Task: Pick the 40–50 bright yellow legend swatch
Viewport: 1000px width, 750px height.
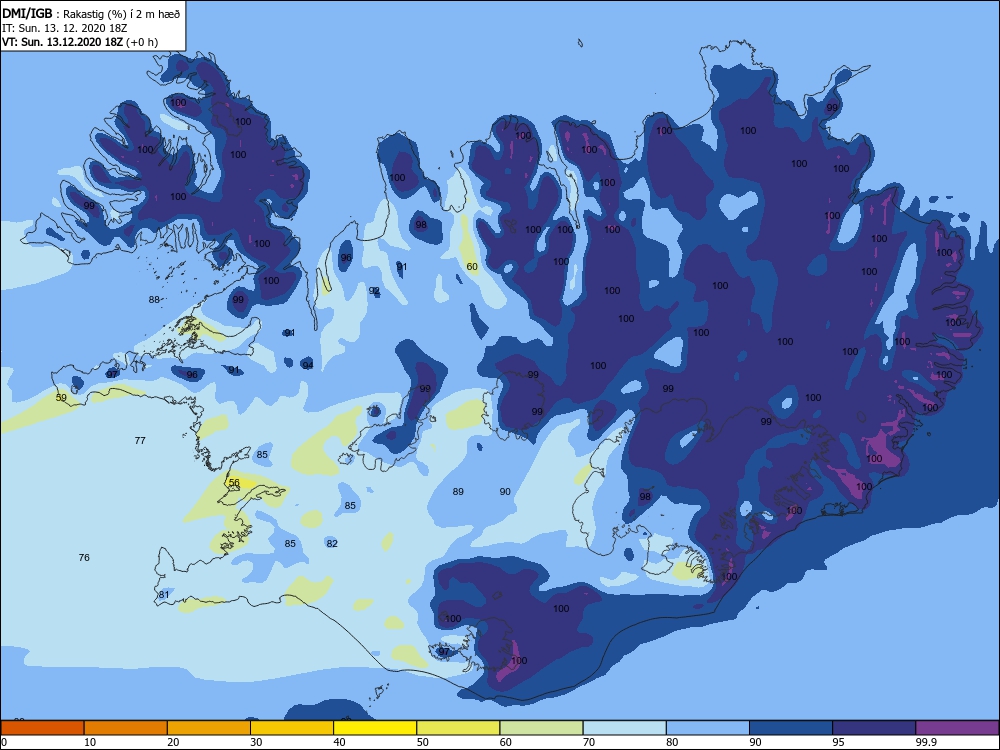Action: click(375, 728)
